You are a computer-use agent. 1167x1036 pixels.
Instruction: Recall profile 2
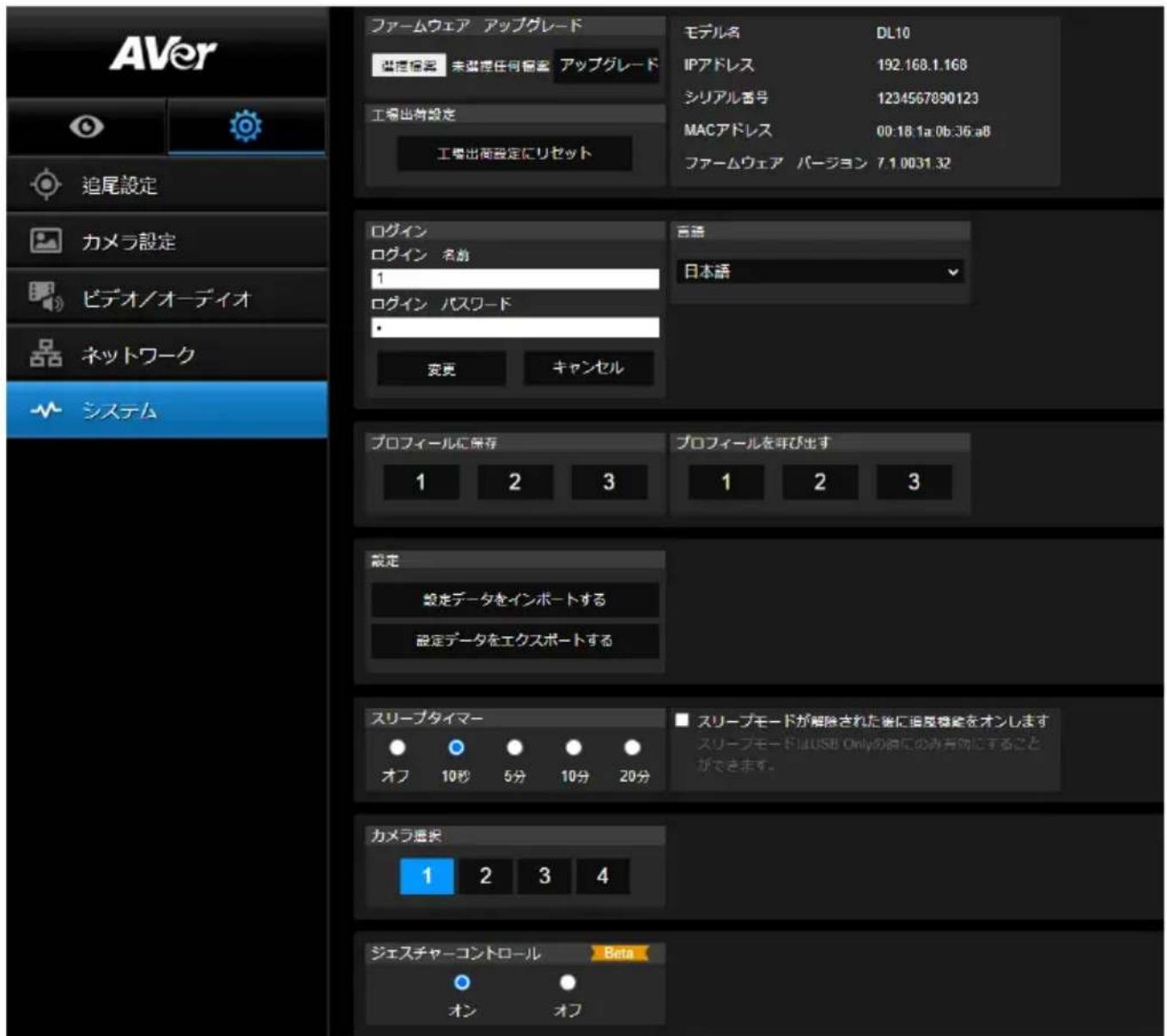(x=820, y=482)
